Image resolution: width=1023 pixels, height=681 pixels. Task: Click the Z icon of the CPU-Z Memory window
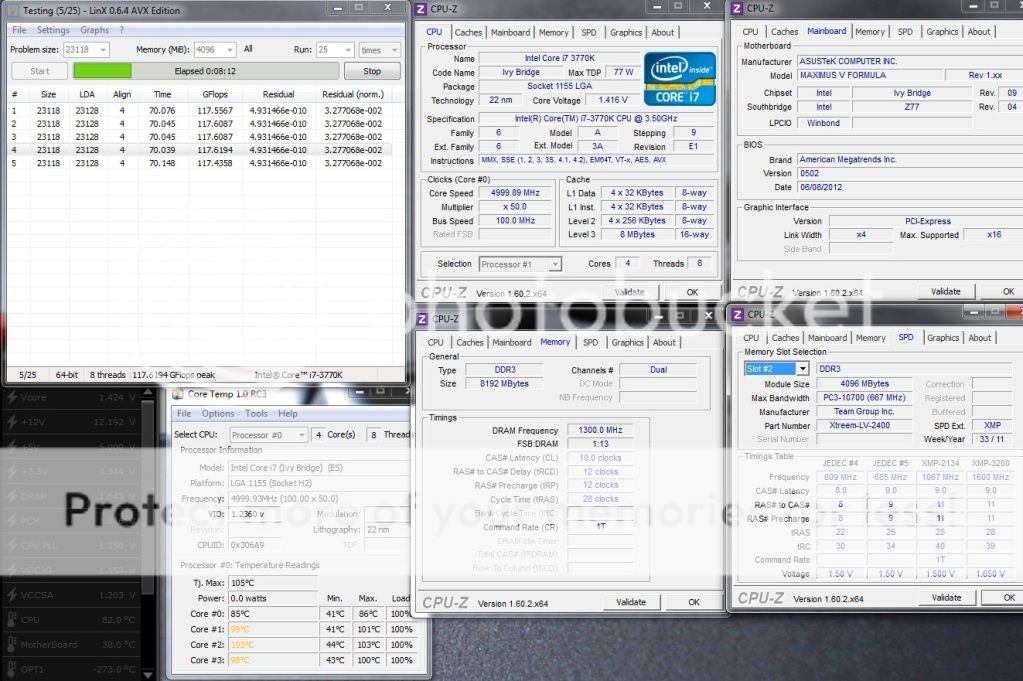[x=422, y=318]
